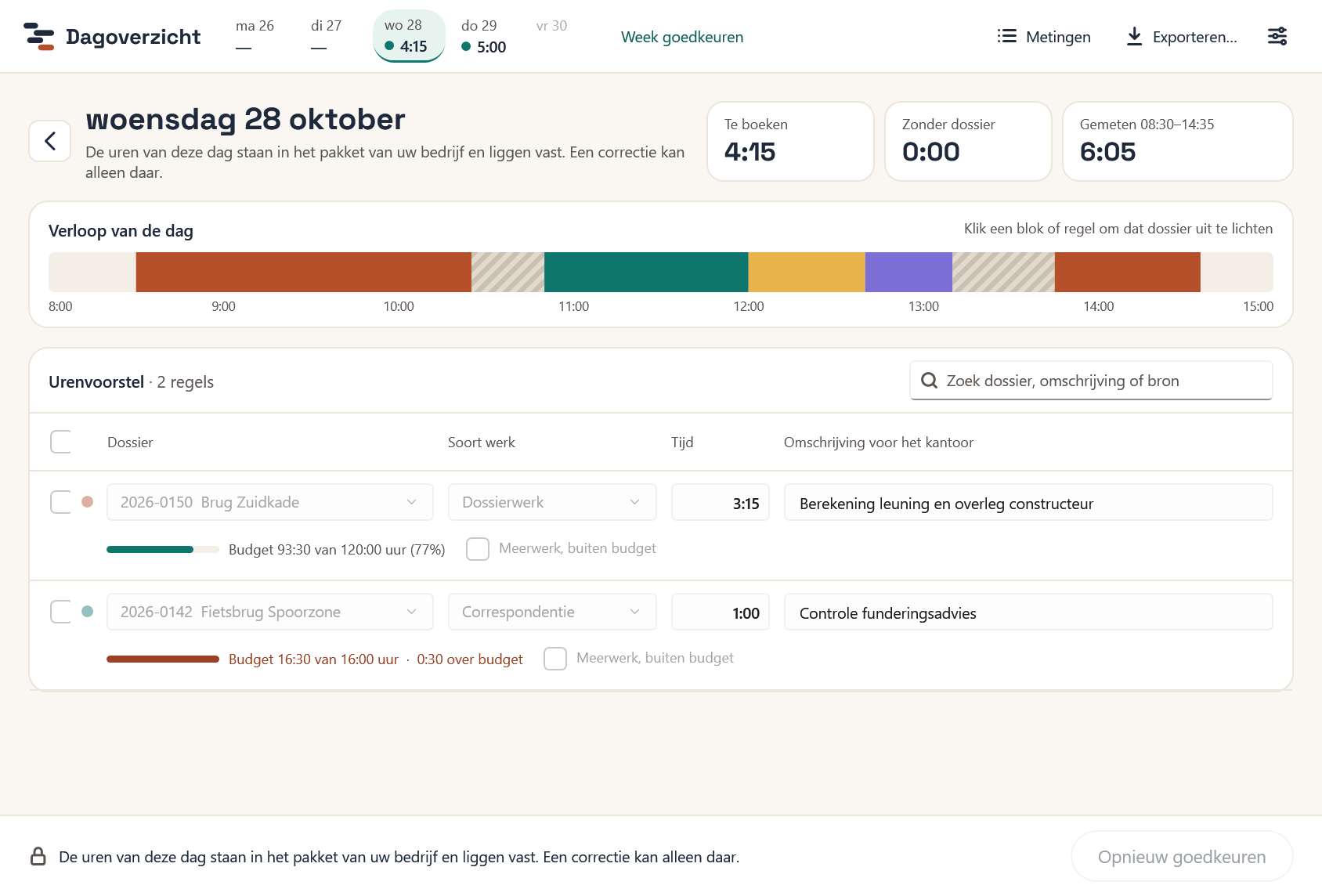This screenshot has height=896, width=1322.
Task: Focus the Zoek dossier search field
Action: click(x=1091, y=381)
